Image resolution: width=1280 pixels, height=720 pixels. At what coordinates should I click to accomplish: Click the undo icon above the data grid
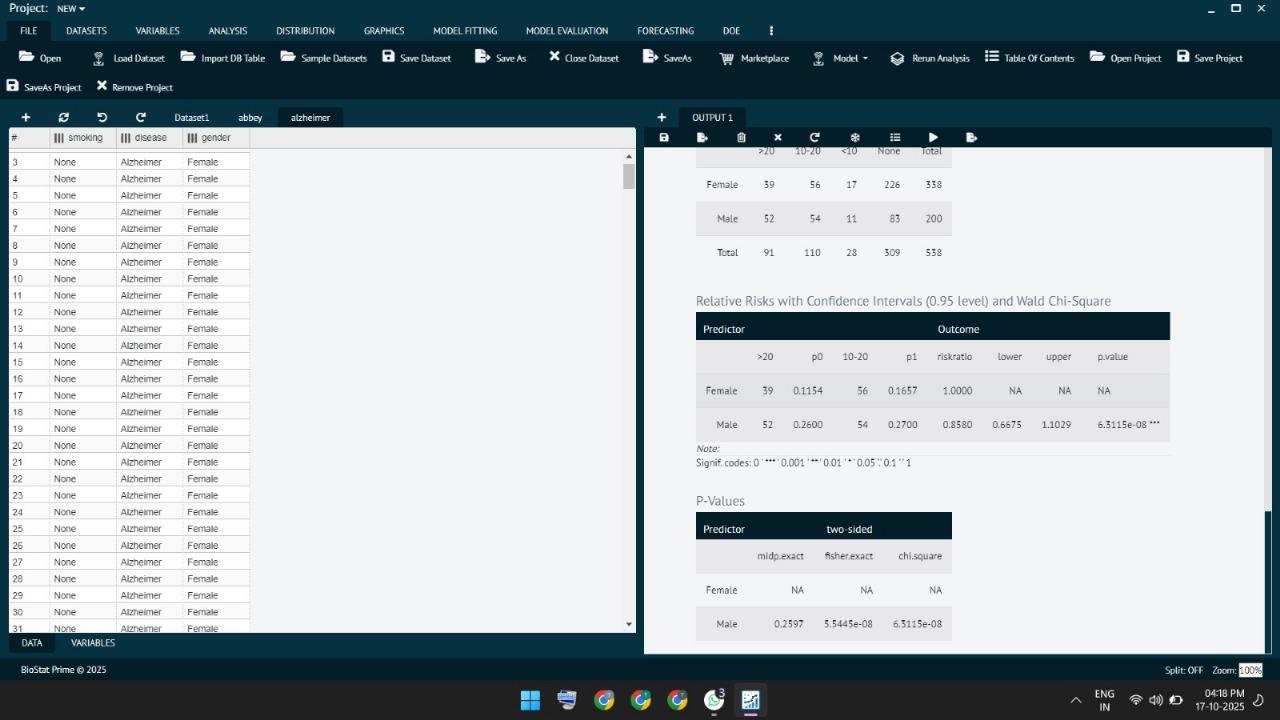point(102,118)
